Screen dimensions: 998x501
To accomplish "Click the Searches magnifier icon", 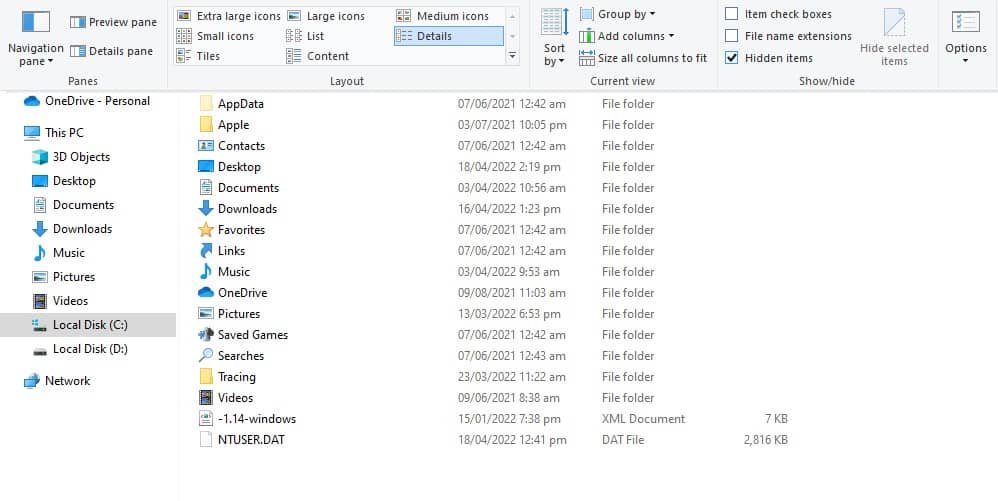I will 206,356.
